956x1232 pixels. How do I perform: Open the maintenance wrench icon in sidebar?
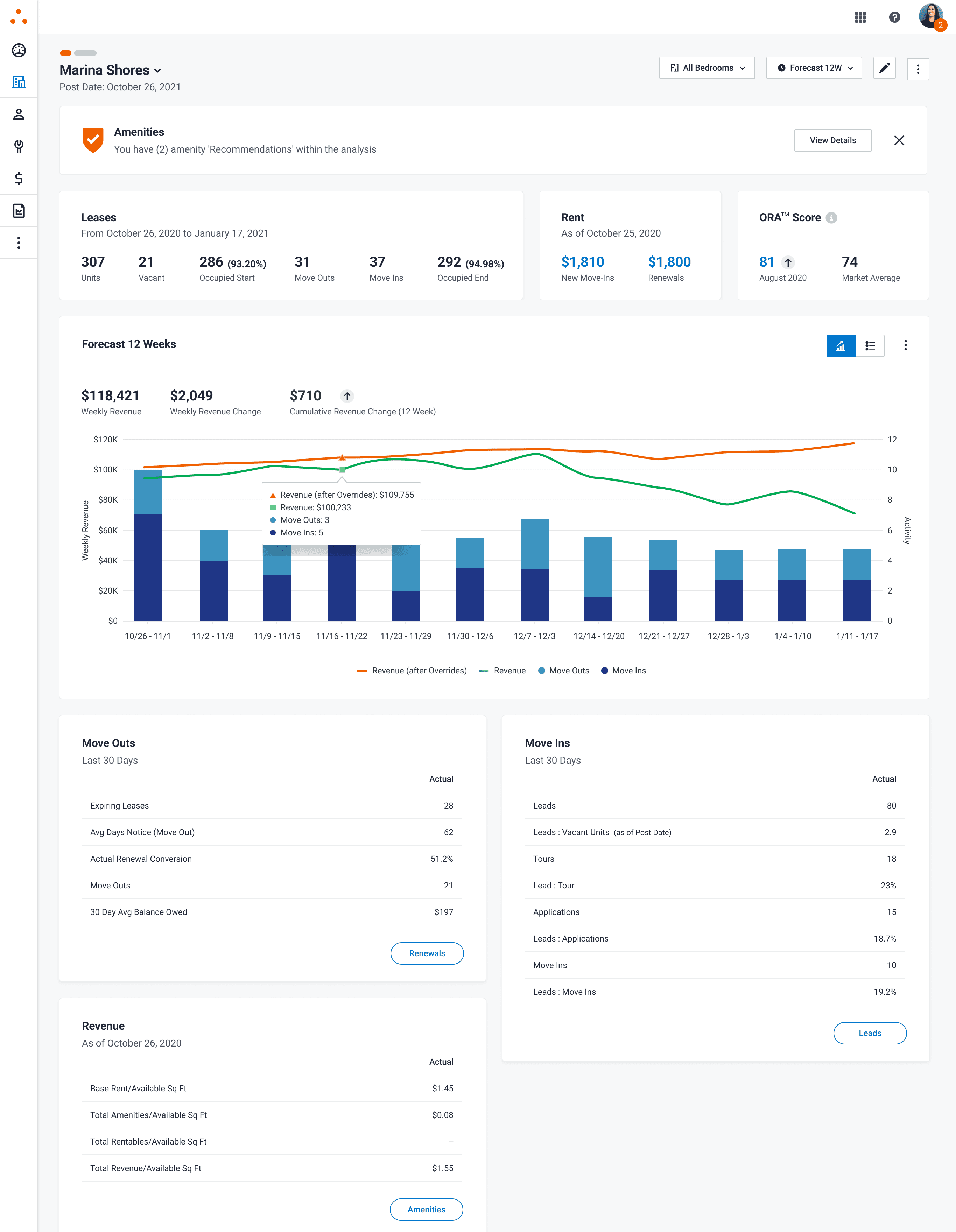pos(19,147)
